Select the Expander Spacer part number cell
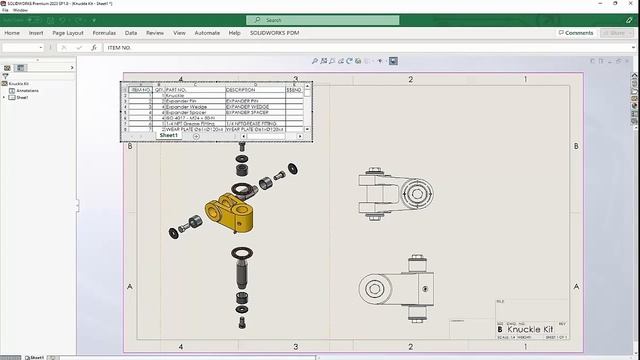Image resolution: width=640 pixels, height=360 pixels. pos(195,112)
